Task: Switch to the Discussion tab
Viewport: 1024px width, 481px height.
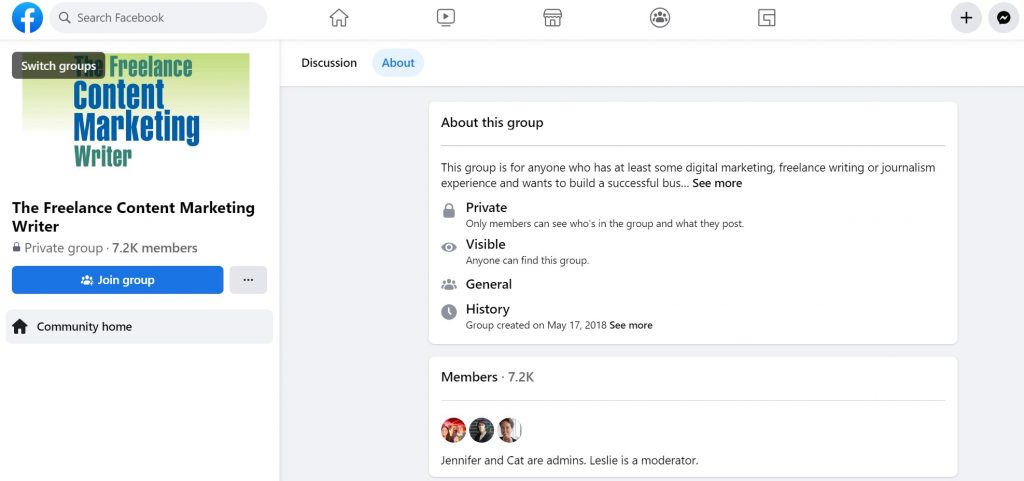Action: pyautogui.click(x=329, y=63)
